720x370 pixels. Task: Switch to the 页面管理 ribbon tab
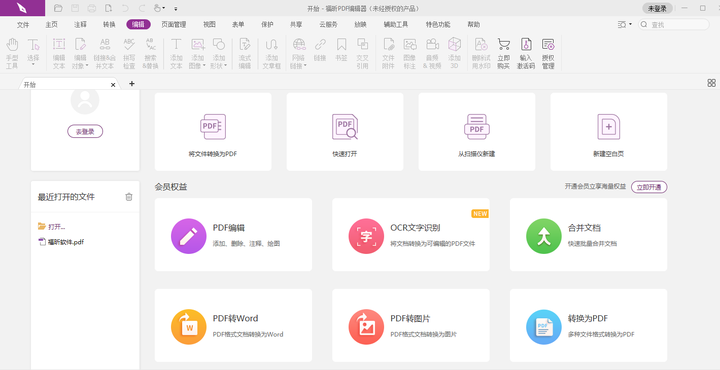point(174,24)
